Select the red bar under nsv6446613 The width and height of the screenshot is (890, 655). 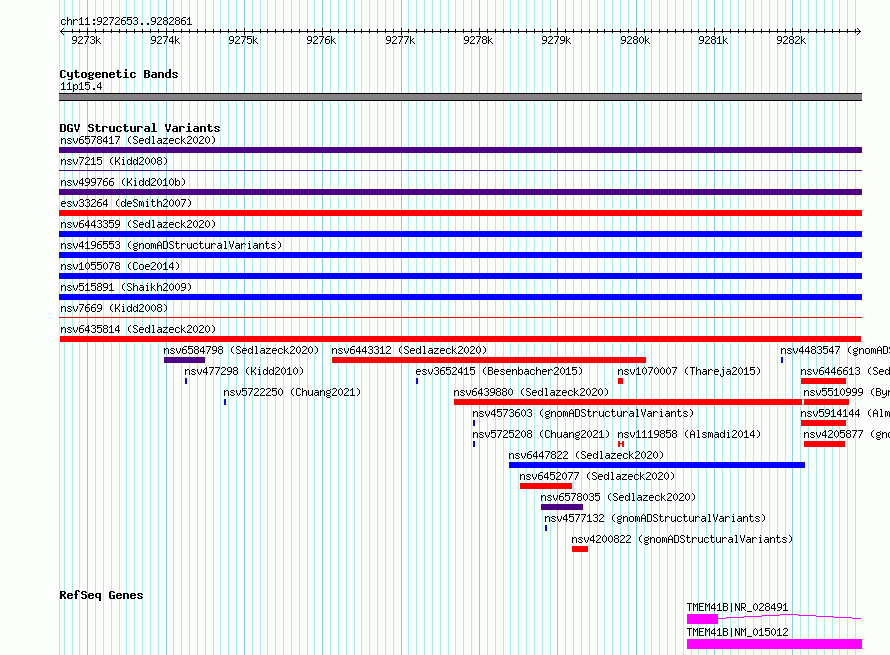[824, 381]
